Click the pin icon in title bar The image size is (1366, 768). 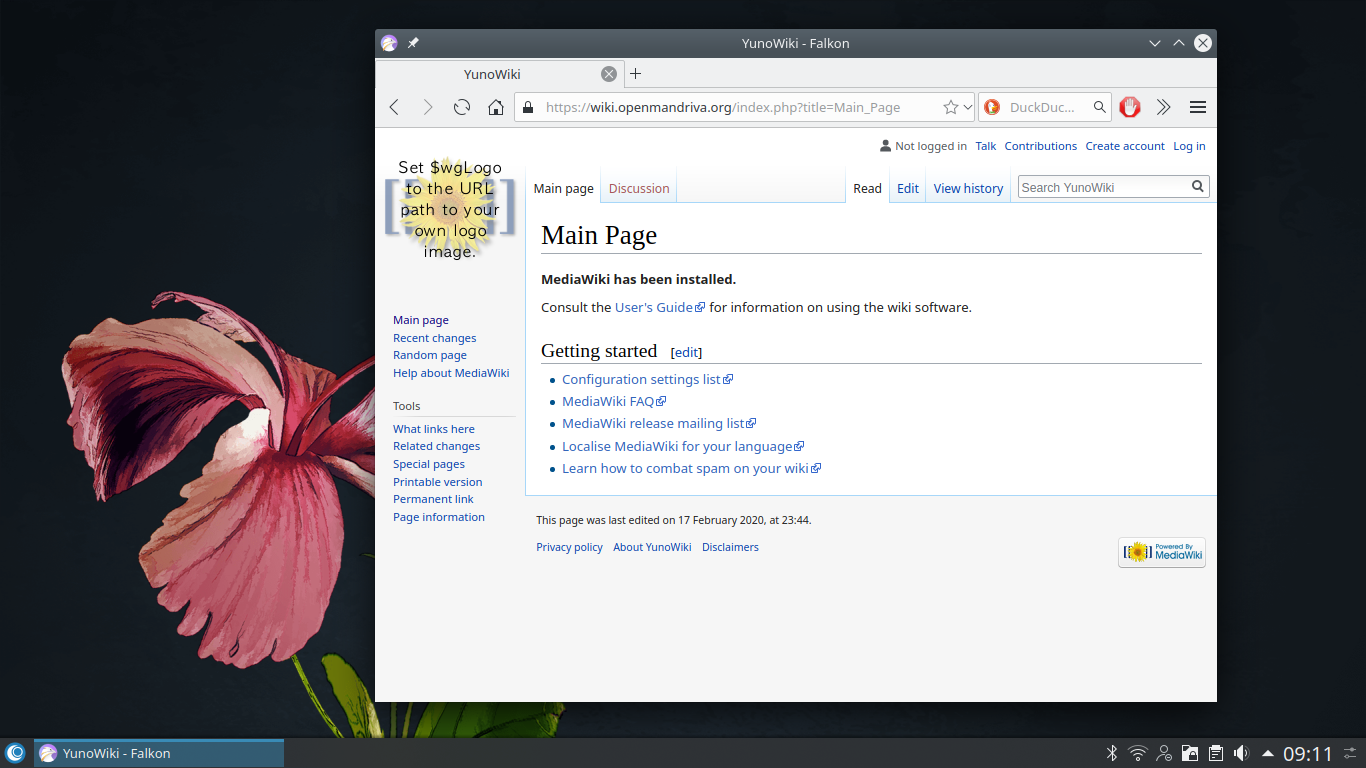click(413, 43)
